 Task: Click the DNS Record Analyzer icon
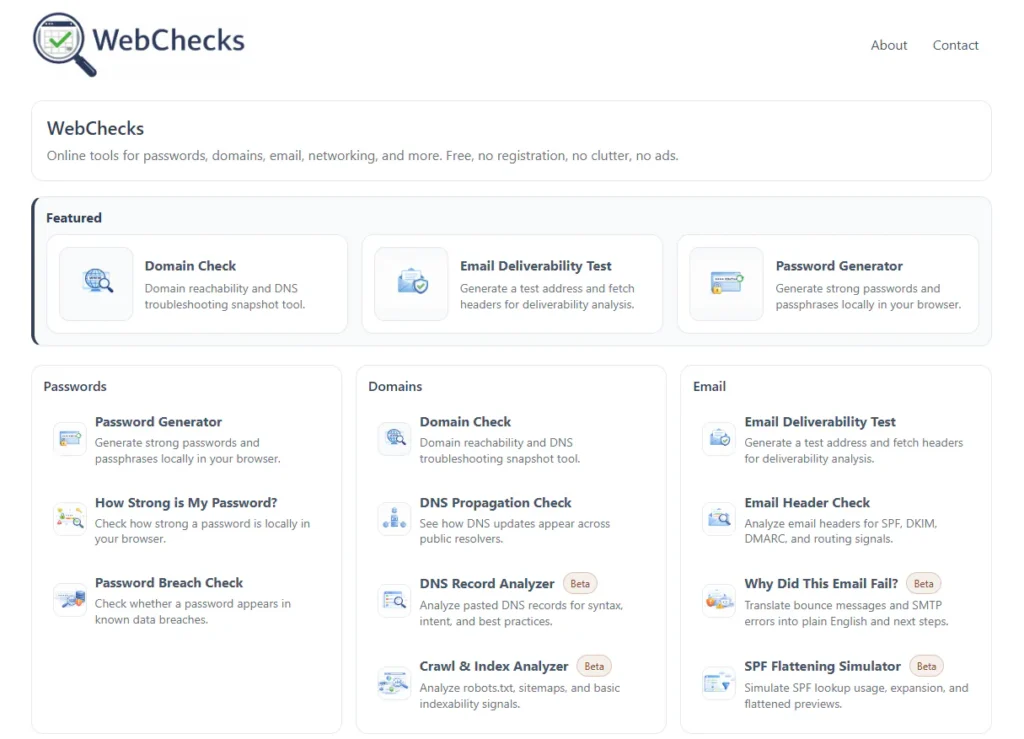394,601
